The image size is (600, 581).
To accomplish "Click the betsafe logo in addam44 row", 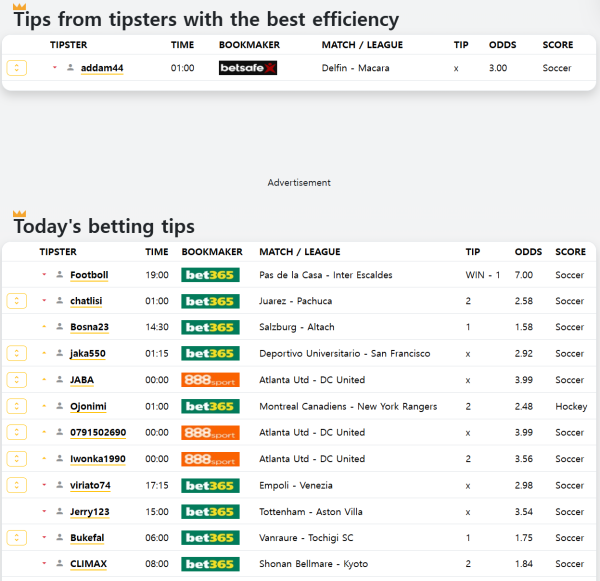I will [247, 68].
